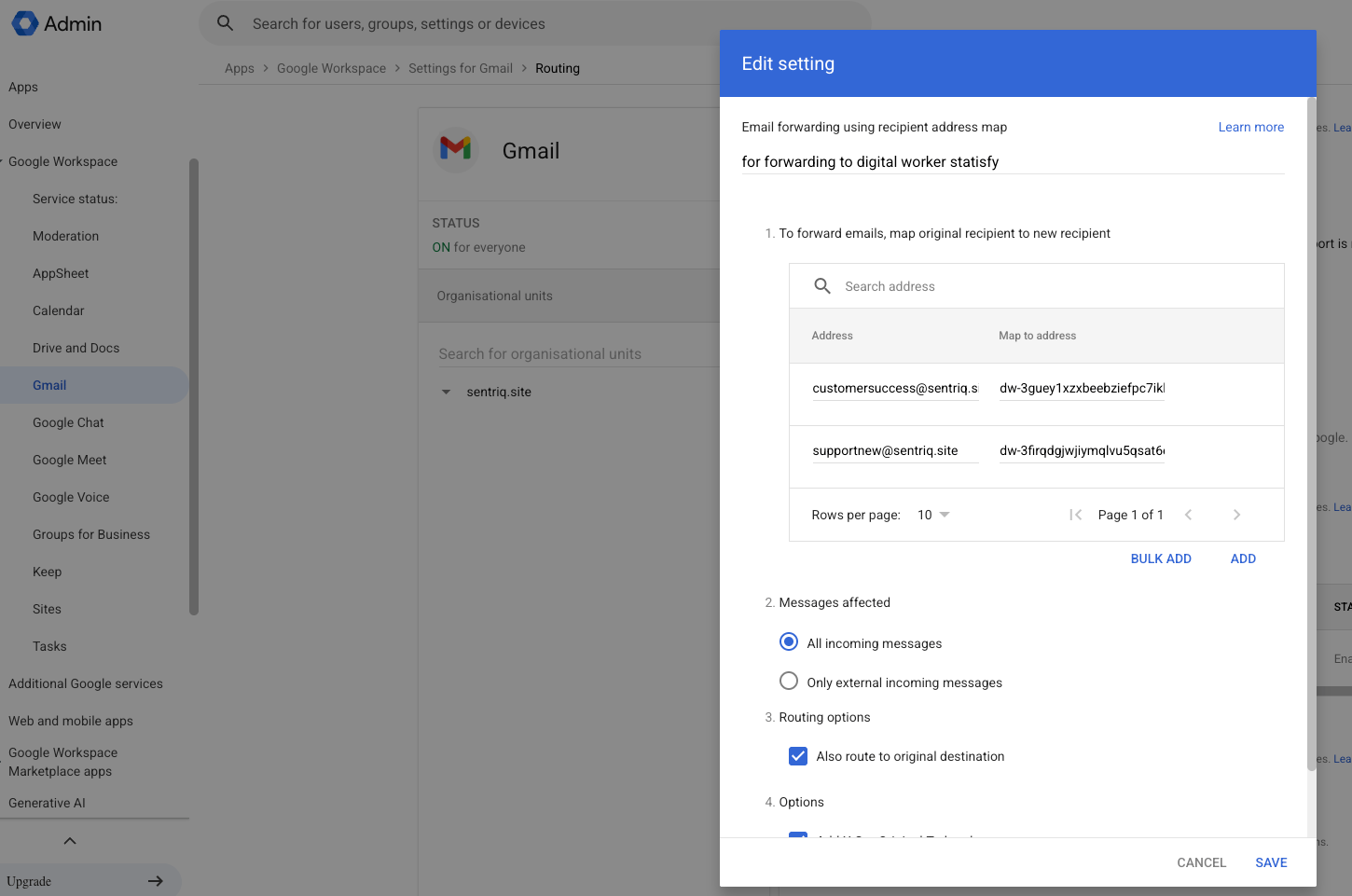The height and width of the screenshot is (896, 1352).
Task: Open Sites in the sidebar
Action: [47, 609]
